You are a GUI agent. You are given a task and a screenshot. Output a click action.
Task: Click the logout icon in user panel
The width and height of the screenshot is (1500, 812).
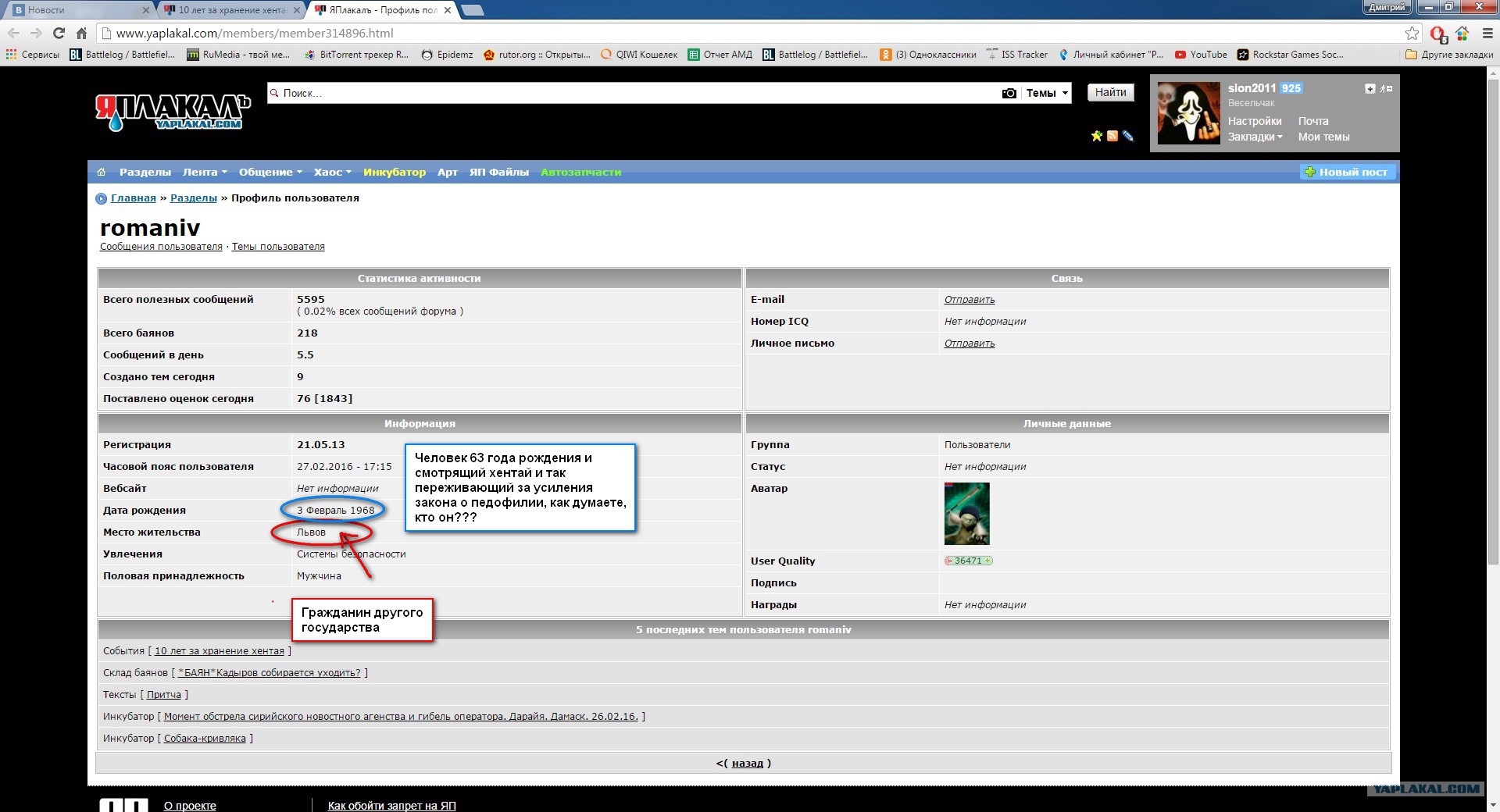tap(1386, 89)
